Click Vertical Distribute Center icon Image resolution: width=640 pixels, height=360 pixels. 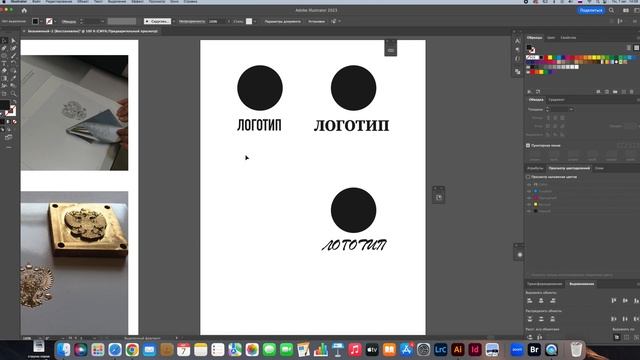click(x=541, y=319)
